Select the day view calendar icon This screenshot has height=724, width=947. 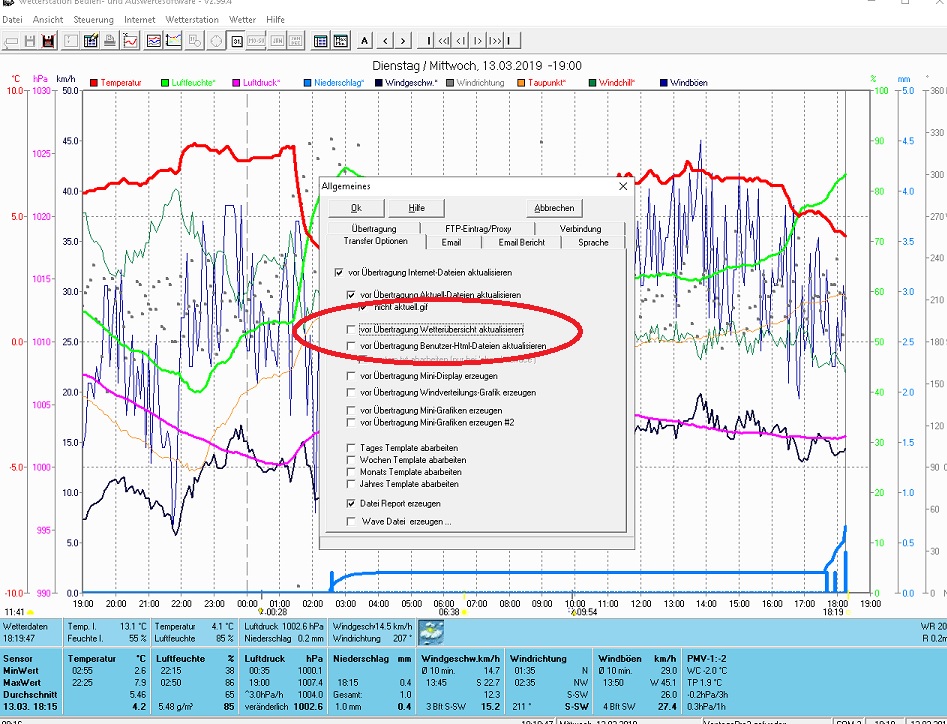click(x=237, y=41)
